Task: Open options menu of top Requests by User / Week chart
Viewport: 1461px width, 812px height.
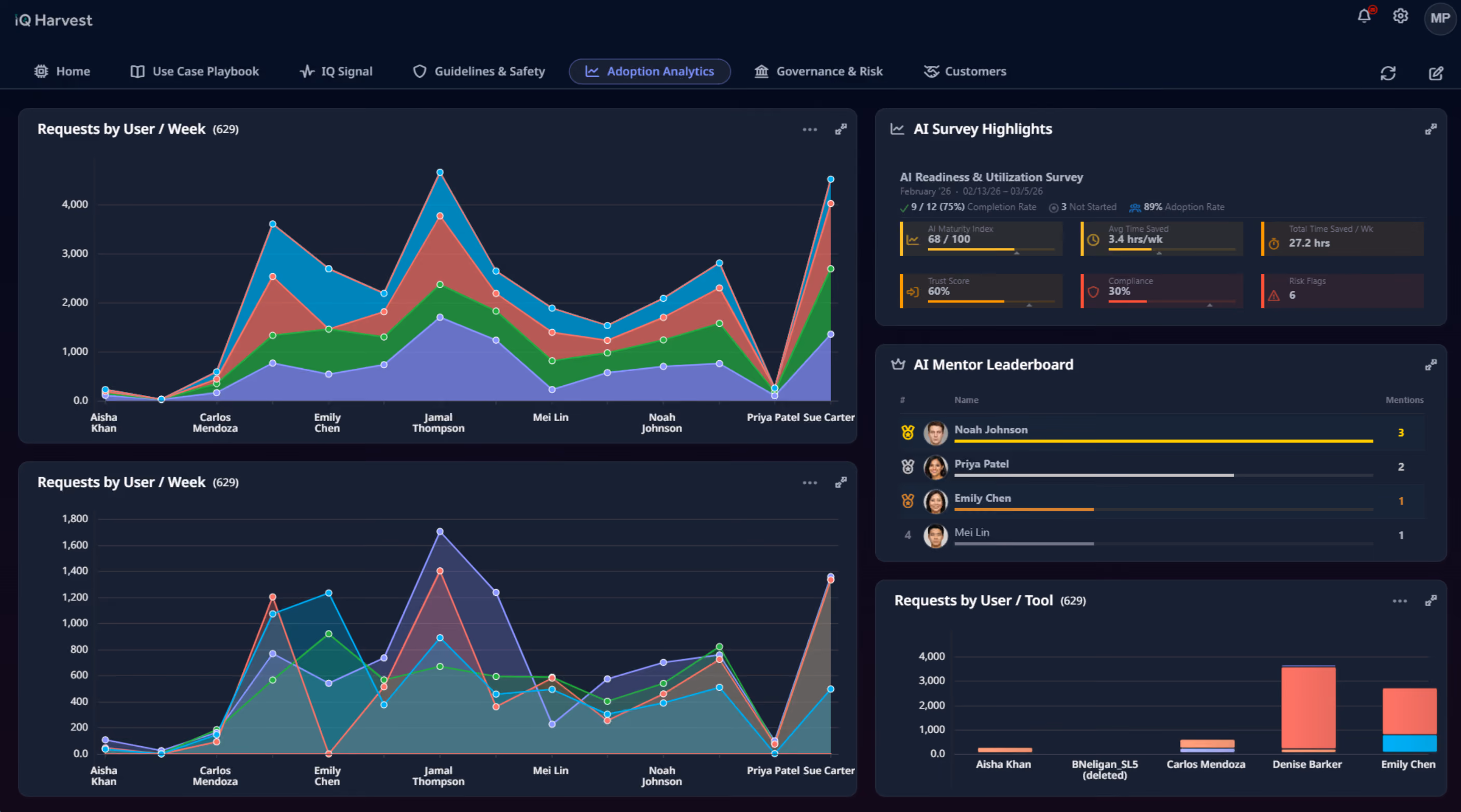Action: click(810, 130)
